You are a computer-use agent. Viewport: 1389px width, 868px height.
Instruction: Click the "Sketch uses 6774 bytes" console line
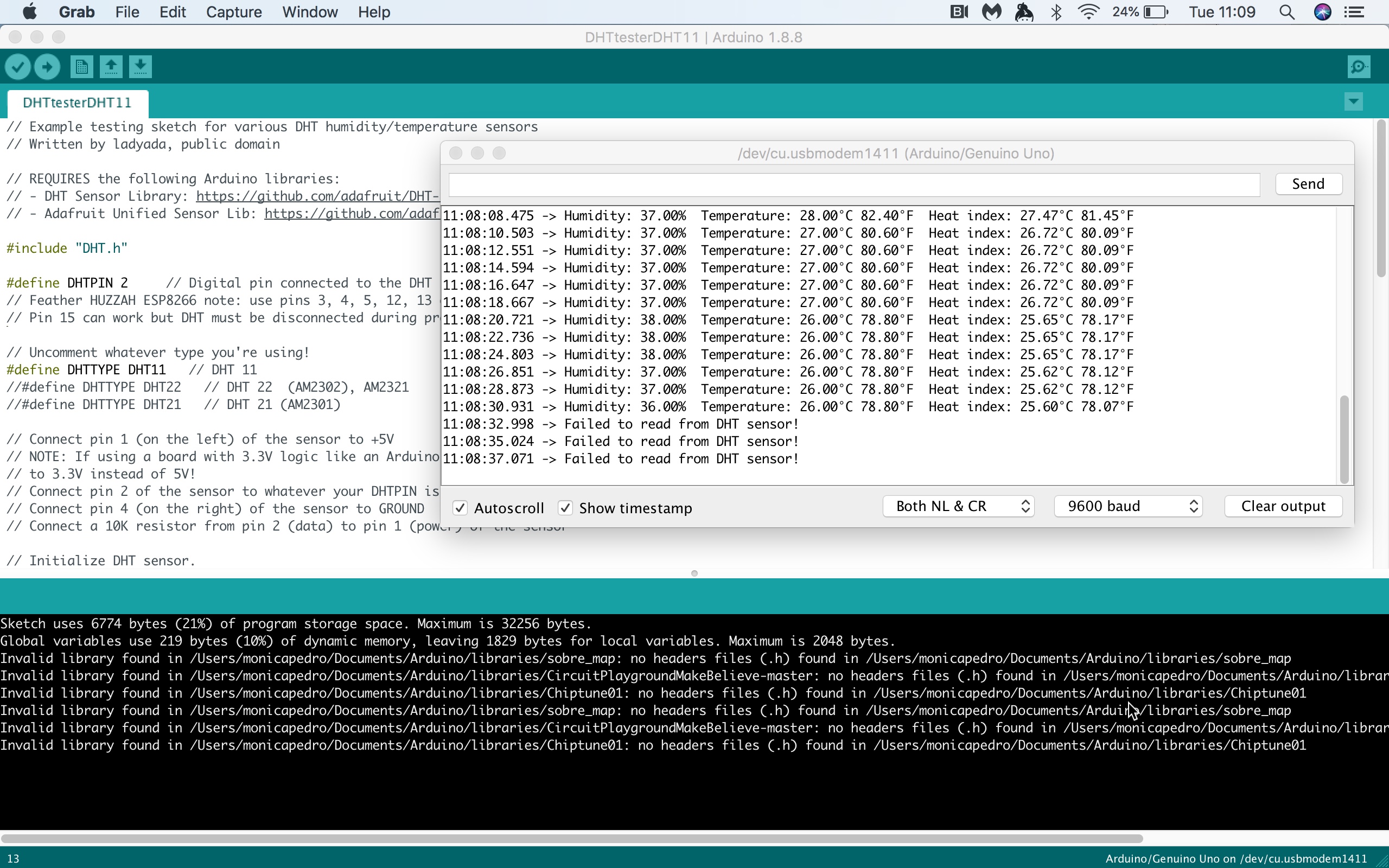[x=296, y=623]
